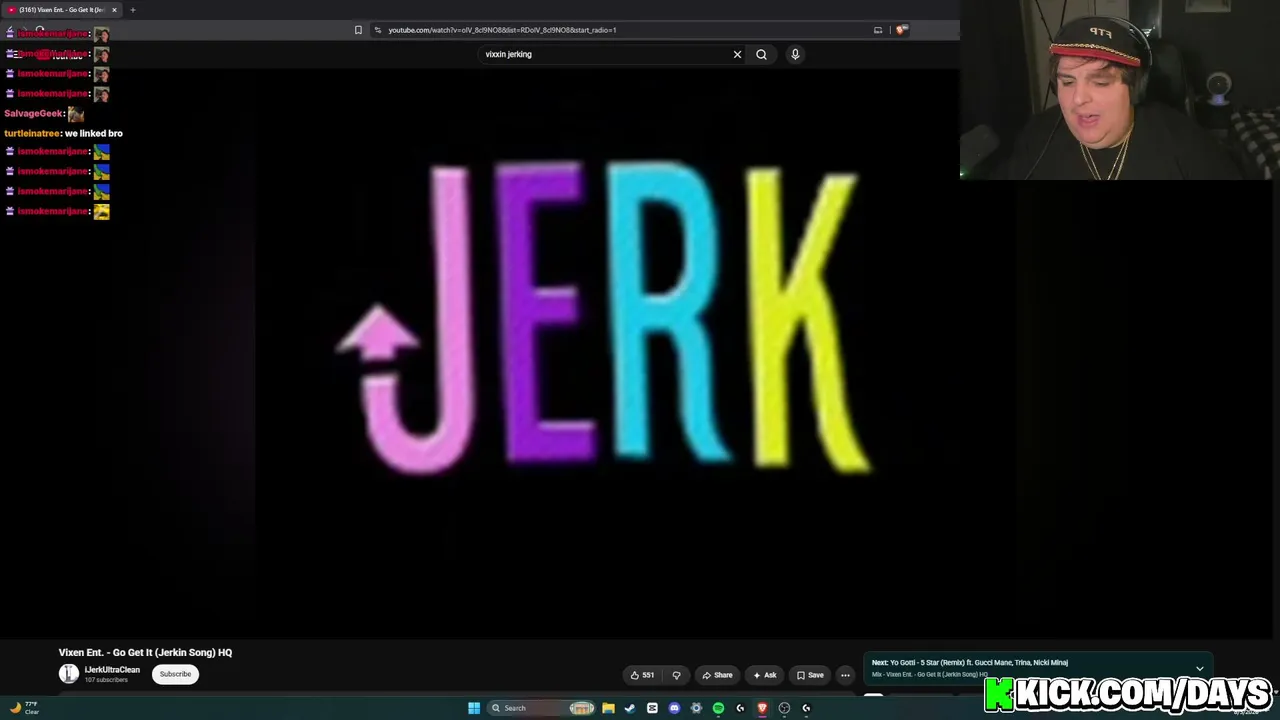
Task: Switch to the Vixen Ent. - Go Get It tab
Action: coord(62,10)
